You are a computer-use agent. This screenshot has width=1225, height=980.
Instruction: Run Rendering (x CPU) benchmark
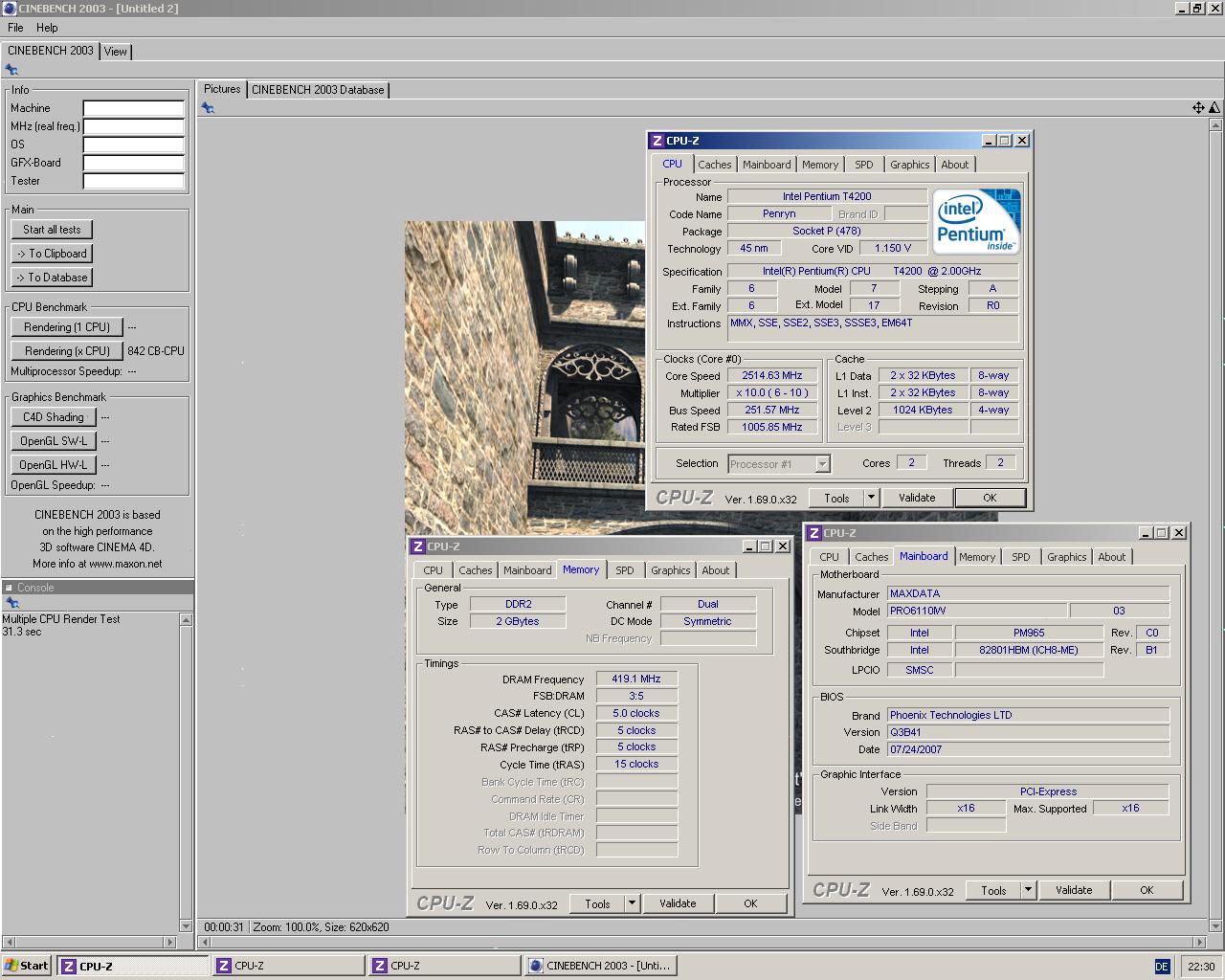pos(67,351)
